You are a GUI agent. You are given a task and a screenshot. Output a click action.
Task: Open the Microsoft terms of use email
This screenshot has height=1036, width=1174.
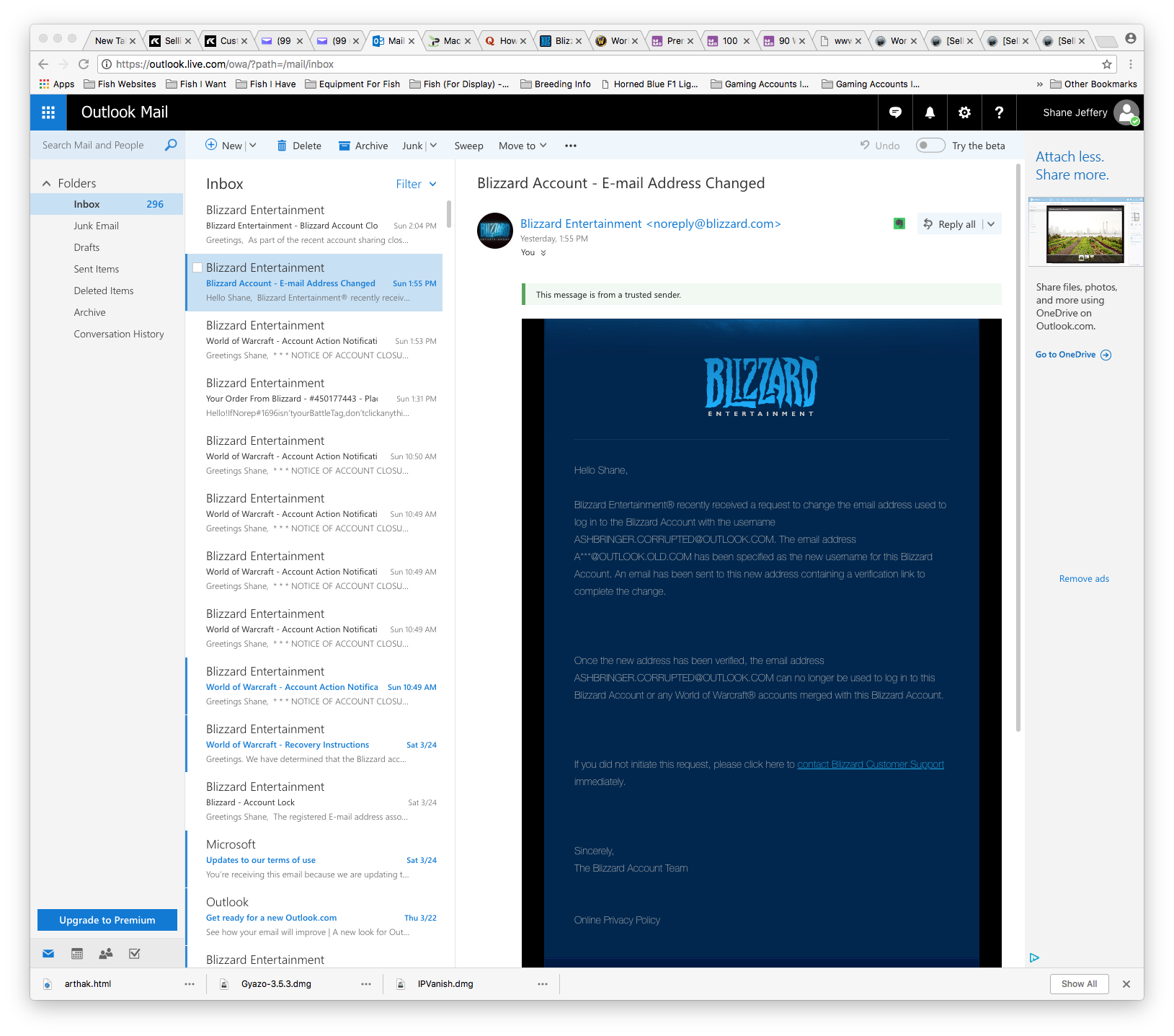[314, 859]
